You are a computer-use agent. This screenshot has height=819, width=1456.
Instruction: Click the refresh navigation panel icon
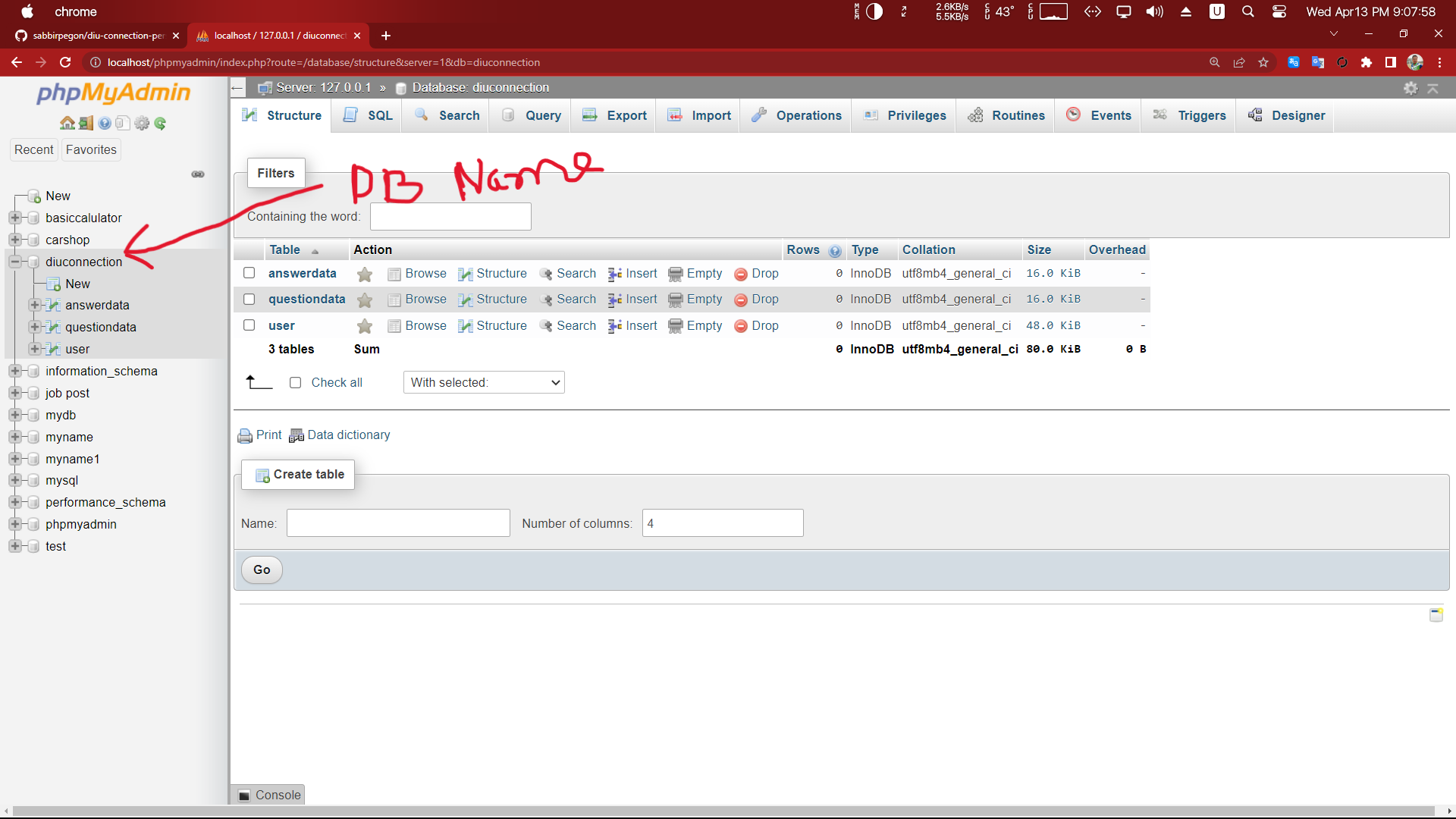point(160,123)
